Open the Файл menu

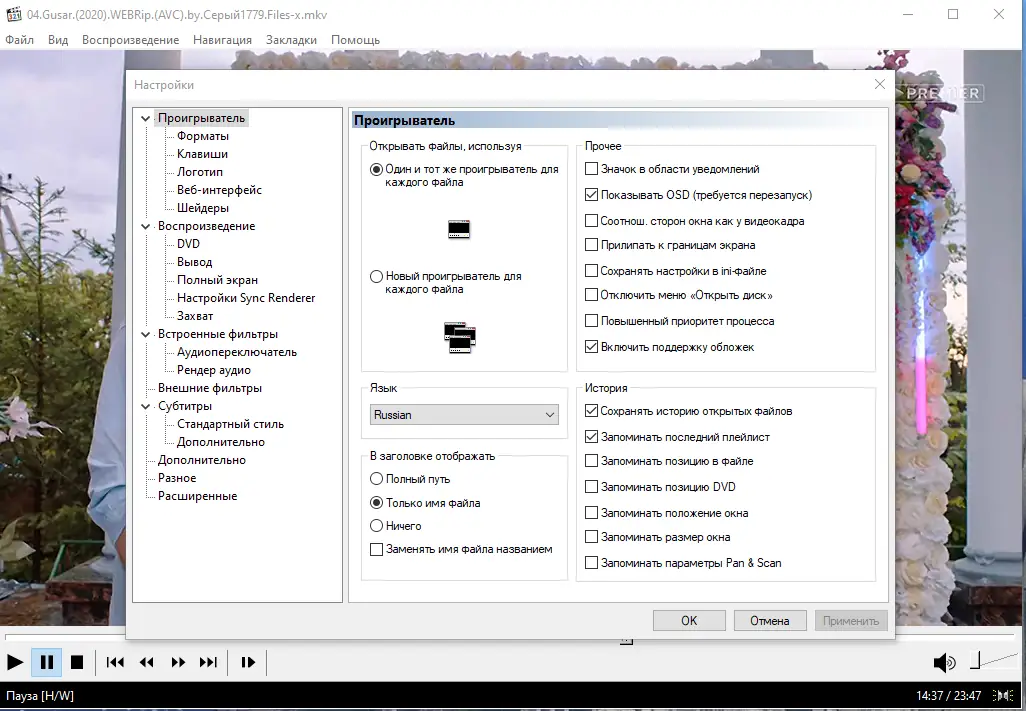click(20, 40)
